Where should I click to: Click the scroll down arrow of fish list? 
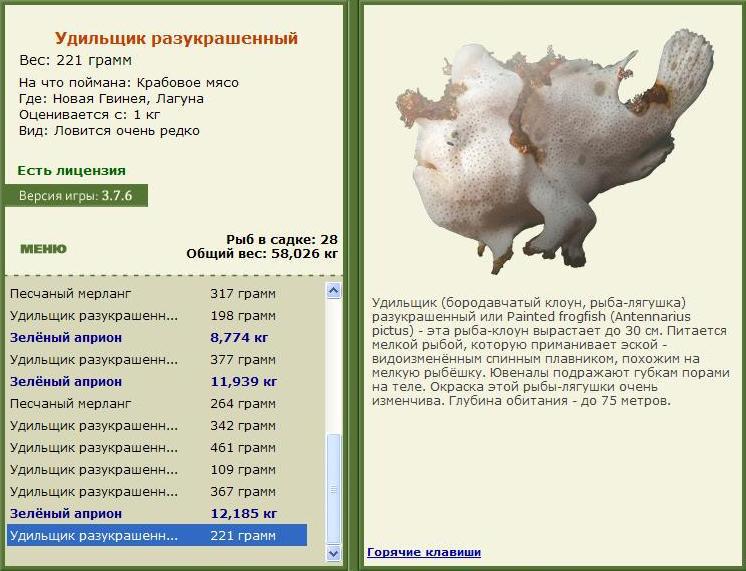[x=334, y=553]
